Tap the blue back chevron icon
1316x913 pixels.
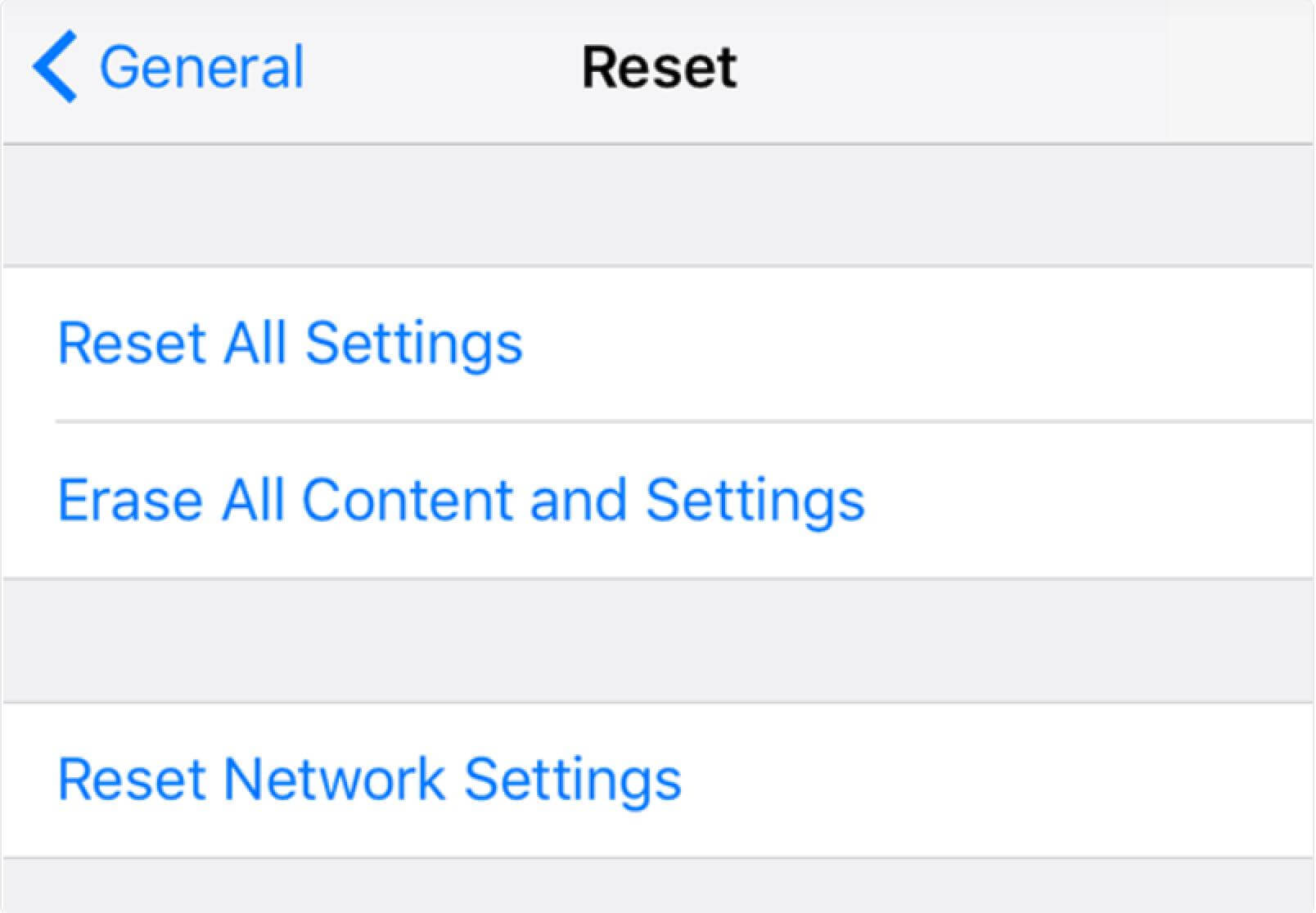[x=55, y=66]
